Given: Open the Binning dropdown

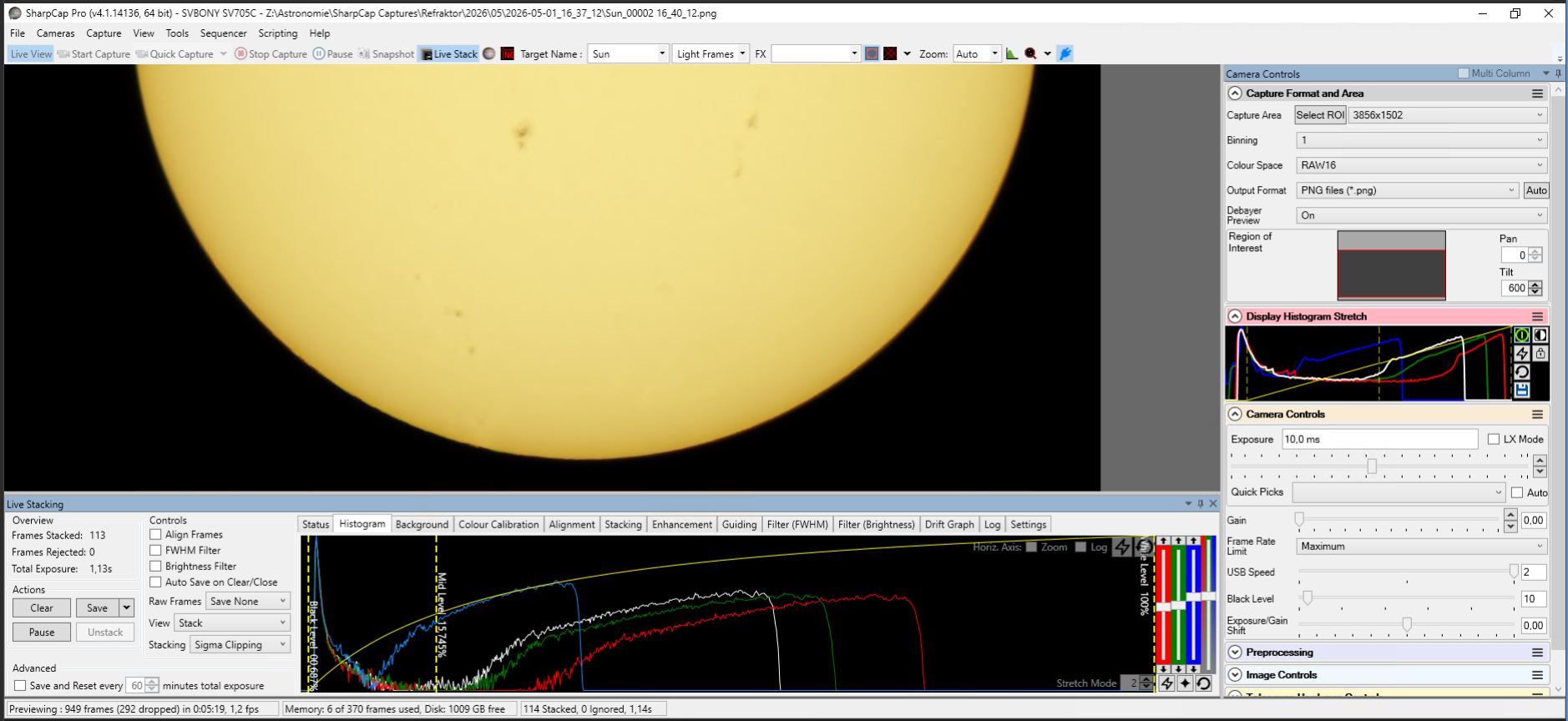Looking at the screenshot, I should (1422, 140).
